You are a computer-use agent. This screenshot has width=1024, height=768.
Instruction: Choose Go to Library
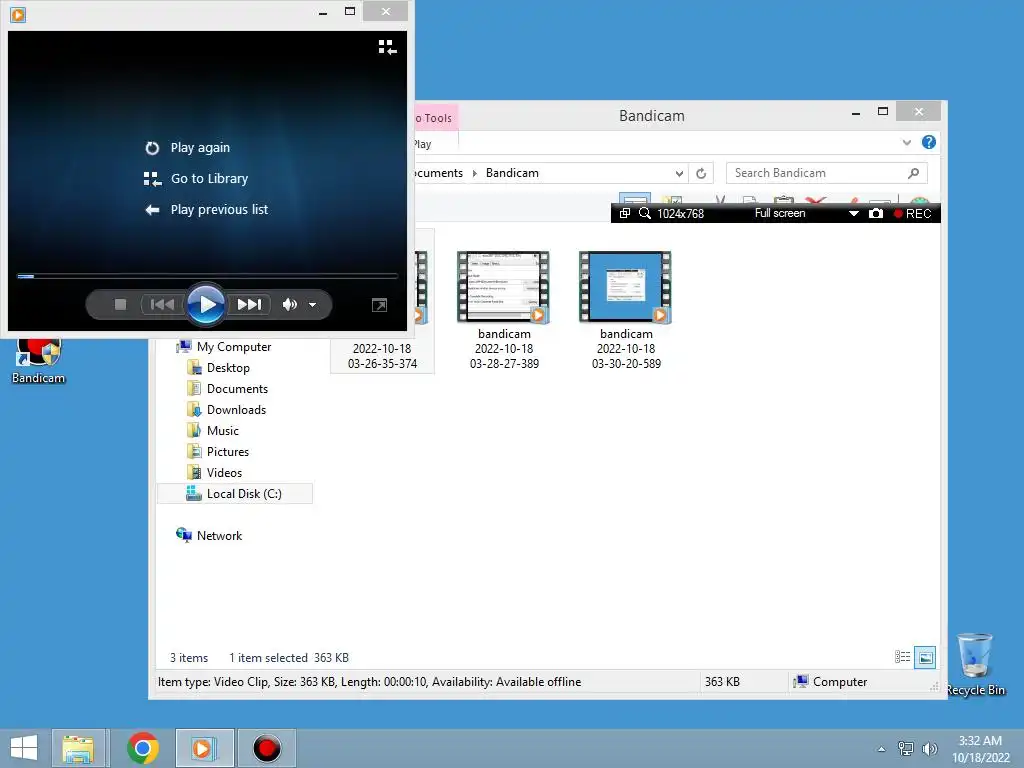196,178
